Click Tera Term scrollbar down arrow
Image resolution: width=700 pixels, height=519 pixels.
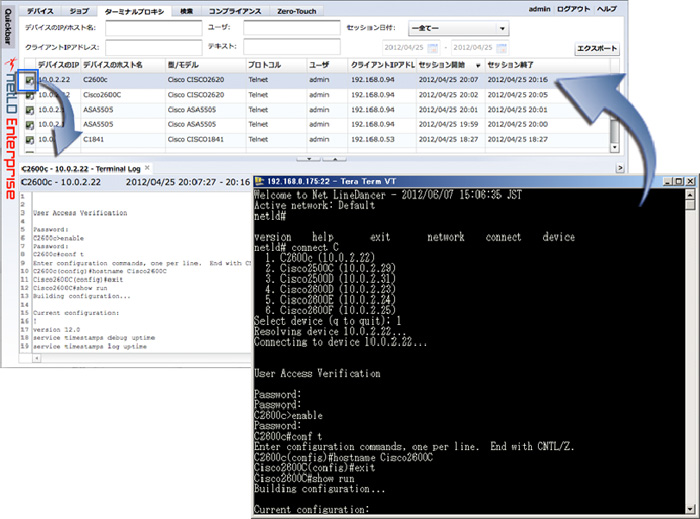[x=690, y=508]
